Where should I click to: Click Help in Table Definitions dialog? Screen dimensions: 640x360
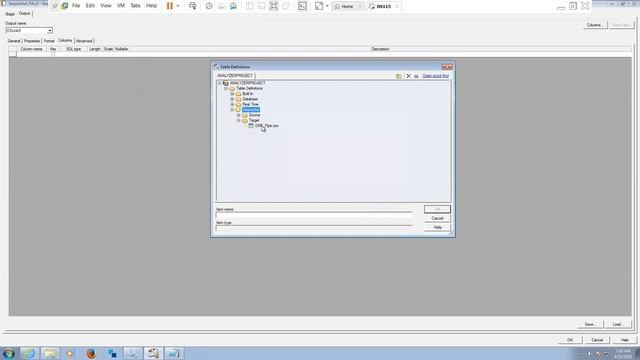[437, 227]
